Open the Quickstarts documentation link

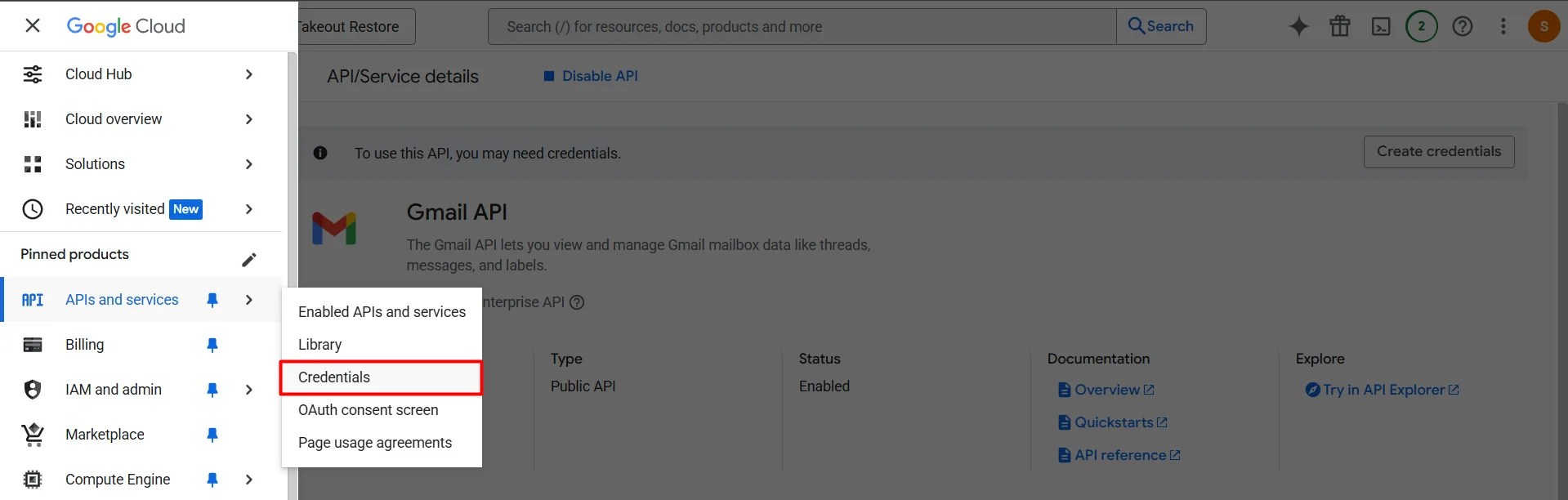[1113, 422]
